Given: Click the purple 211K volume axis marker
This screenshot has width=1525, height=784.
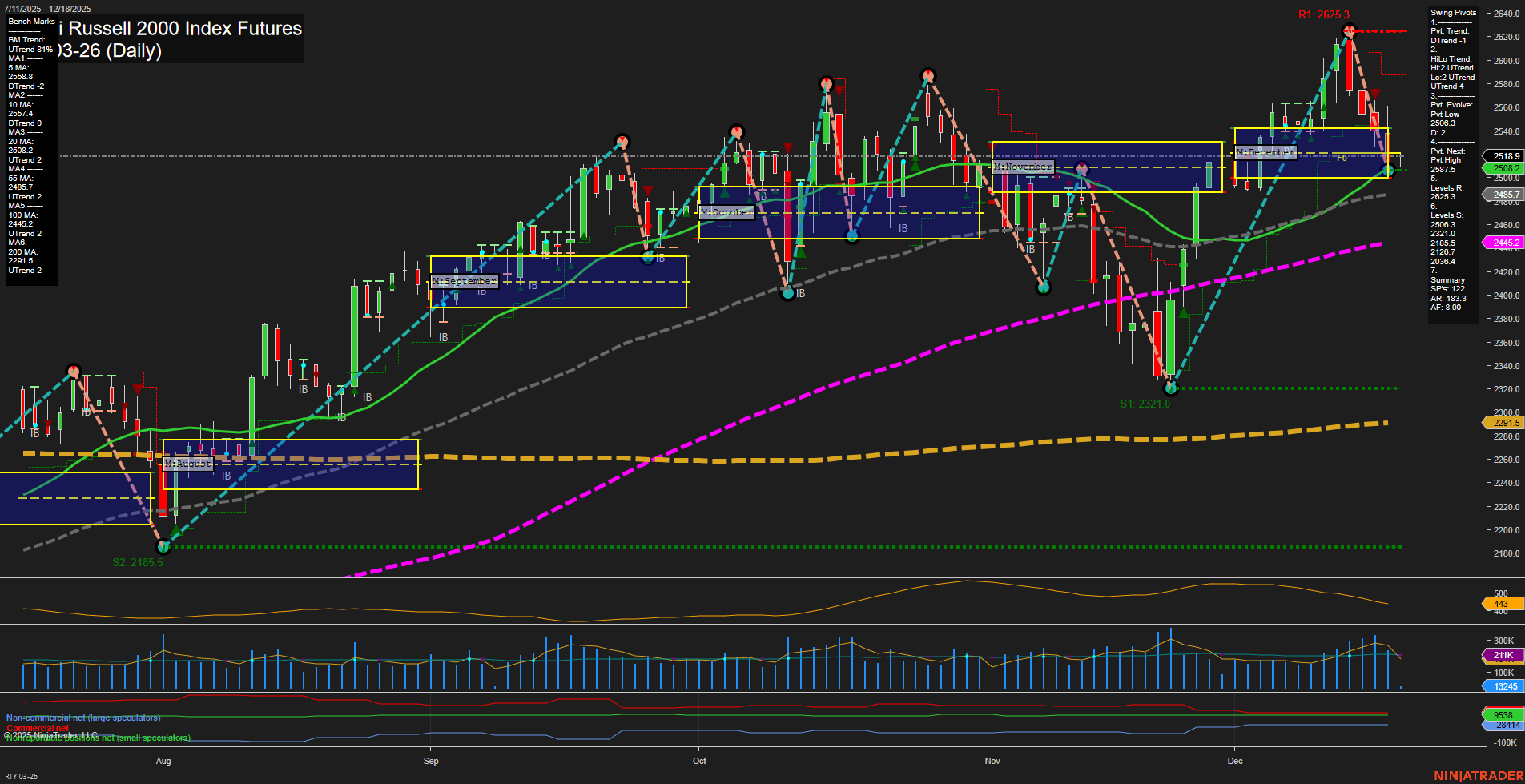Looking at the screenshot, I should 1503,655.
